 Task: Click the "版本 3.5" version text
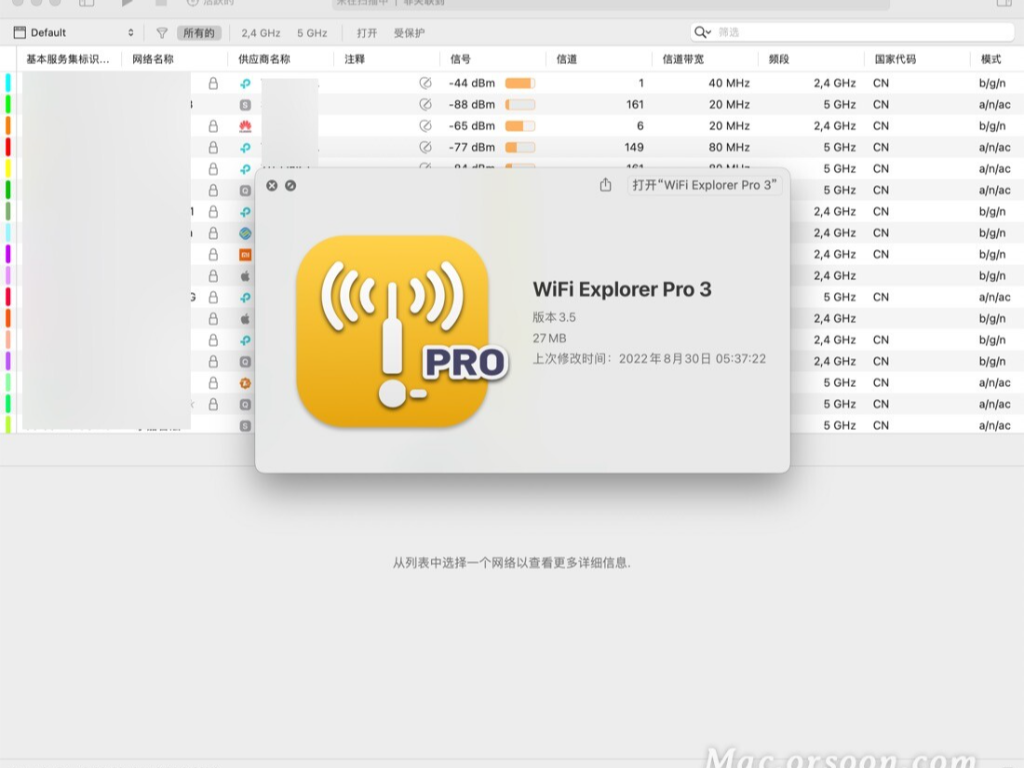coord(554,317)
